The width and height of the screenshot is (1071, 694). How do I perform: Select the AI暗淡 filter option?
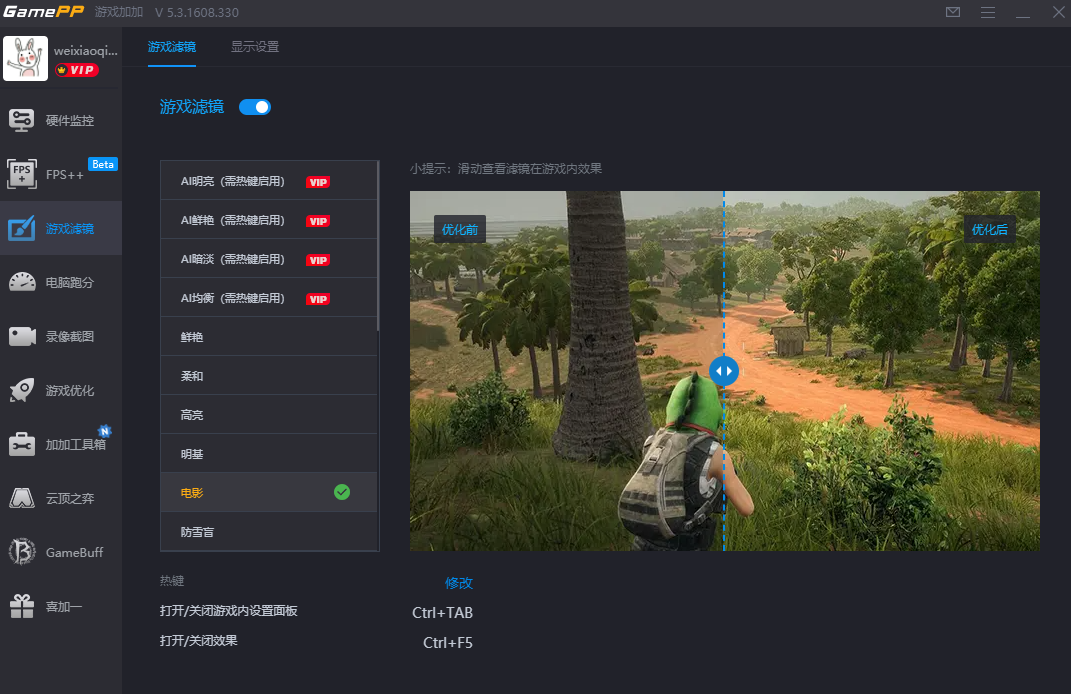(268, 259)
